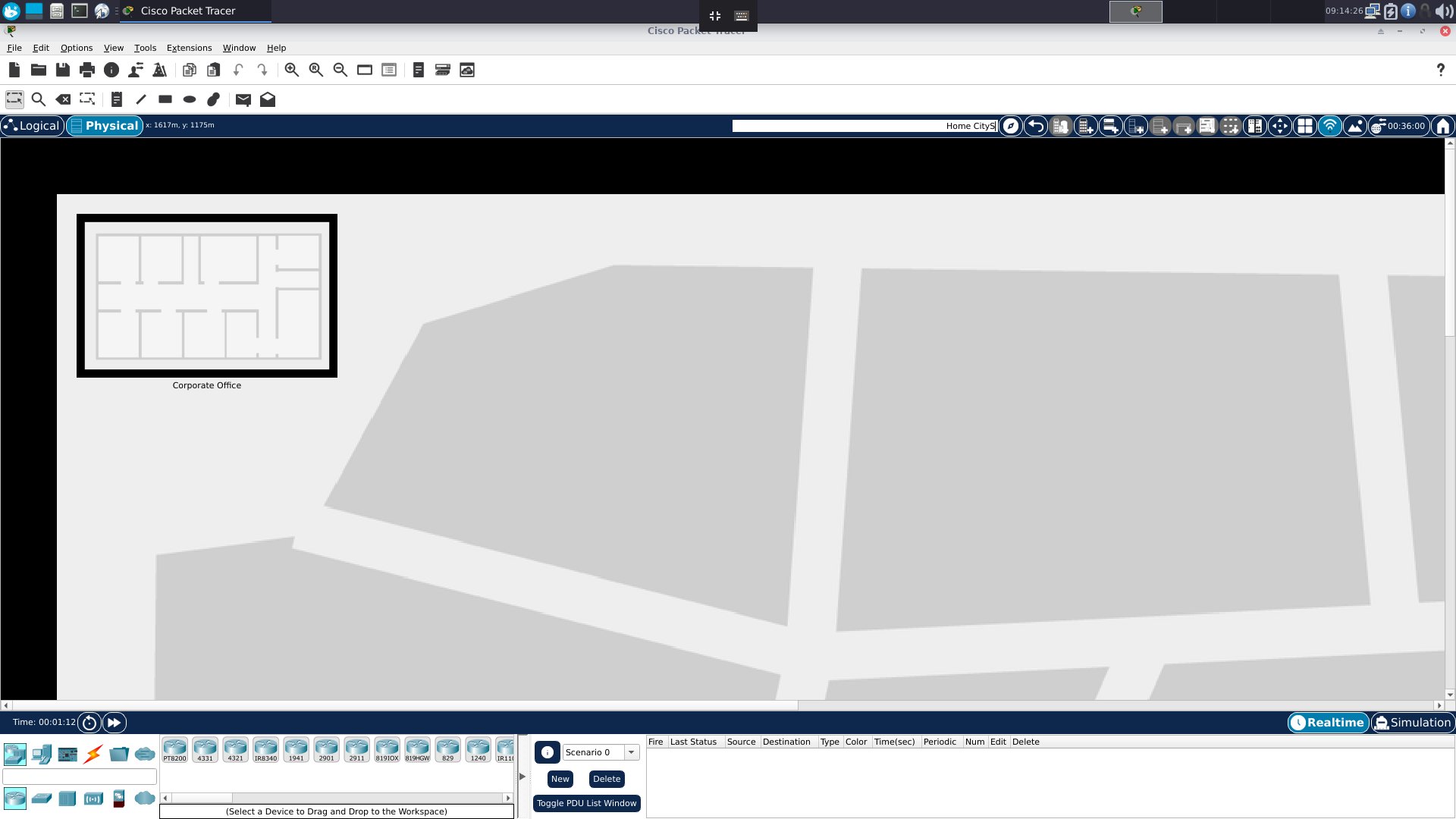The width and height of the screenshot is (1456, 819).
Task: Expand the PDU panel side arrow
Action: click(522, 777)
